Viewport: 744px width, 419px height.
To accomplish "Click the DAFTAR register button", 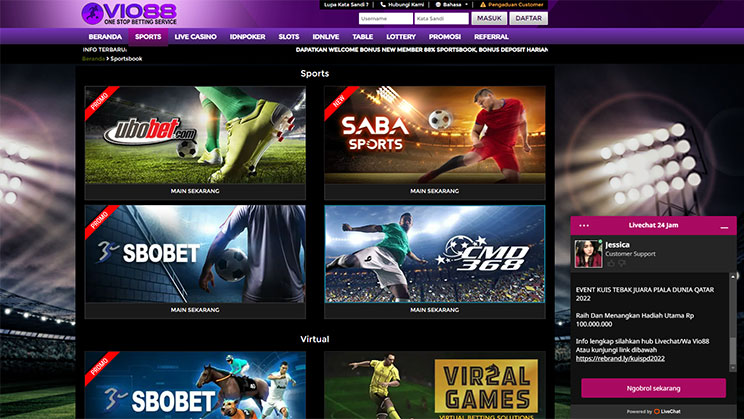I will coord(528,19).
